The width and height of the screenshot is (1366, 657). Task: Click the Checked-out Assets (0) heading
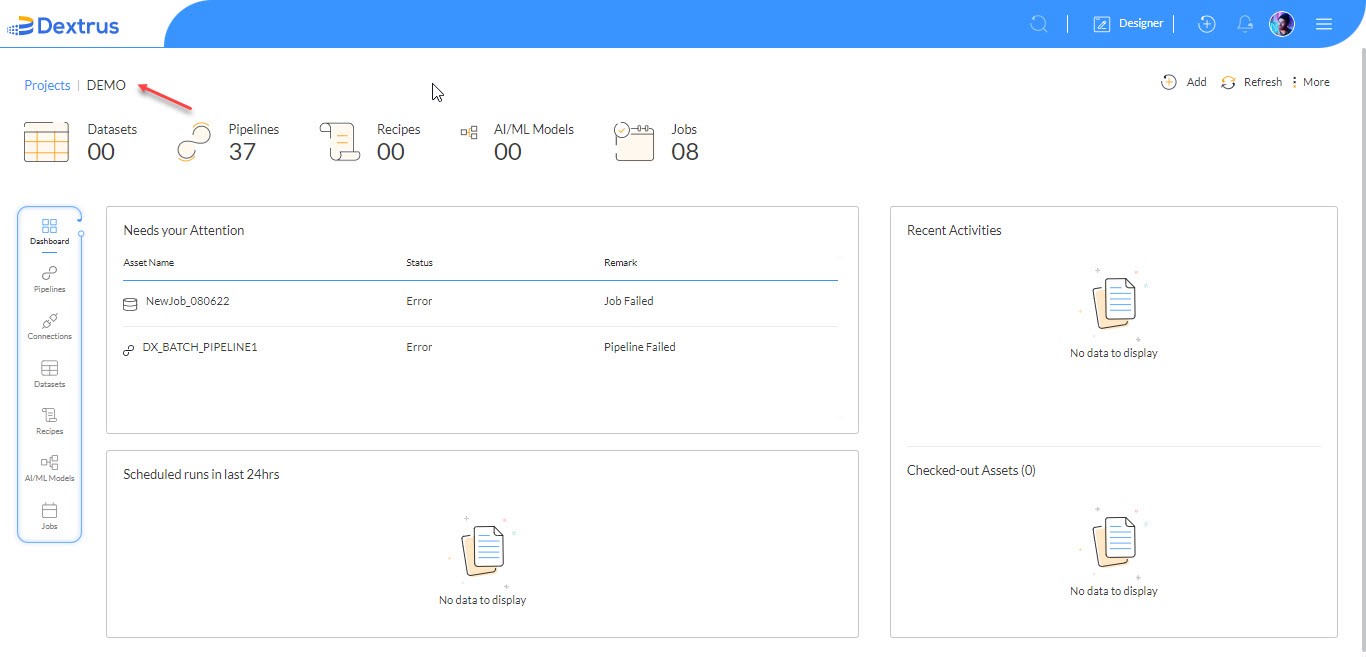(x=971, y=470)
